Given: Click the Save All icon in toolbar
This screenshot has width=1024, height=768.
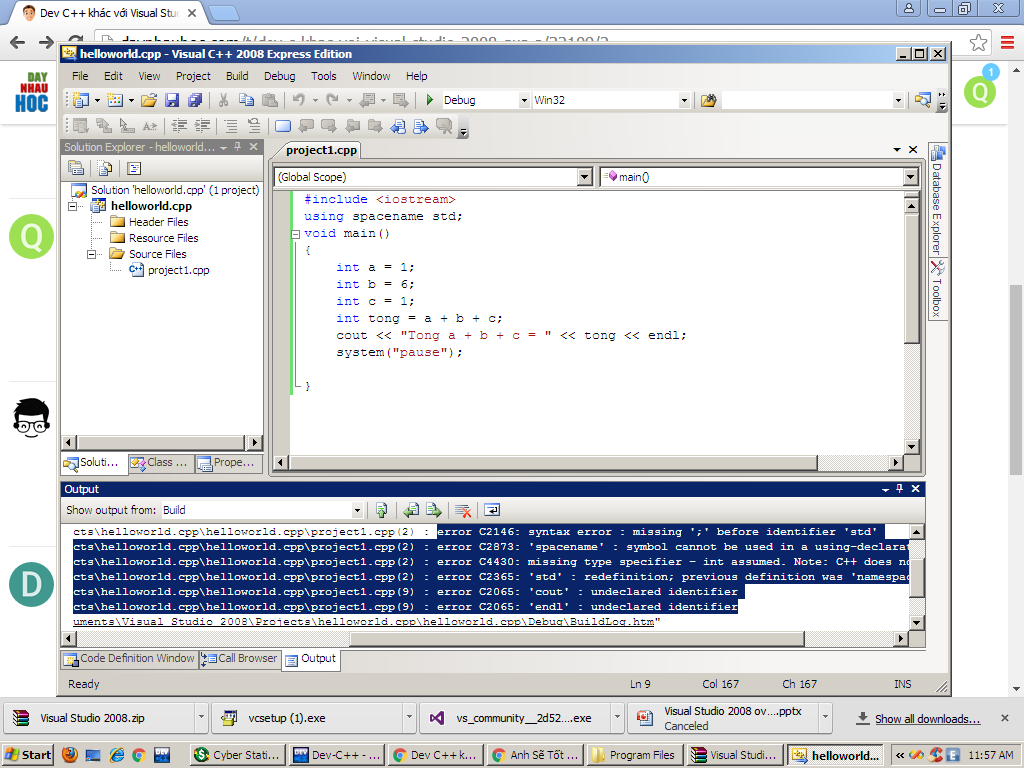Looking at the screenshot, I should [194, 100].
